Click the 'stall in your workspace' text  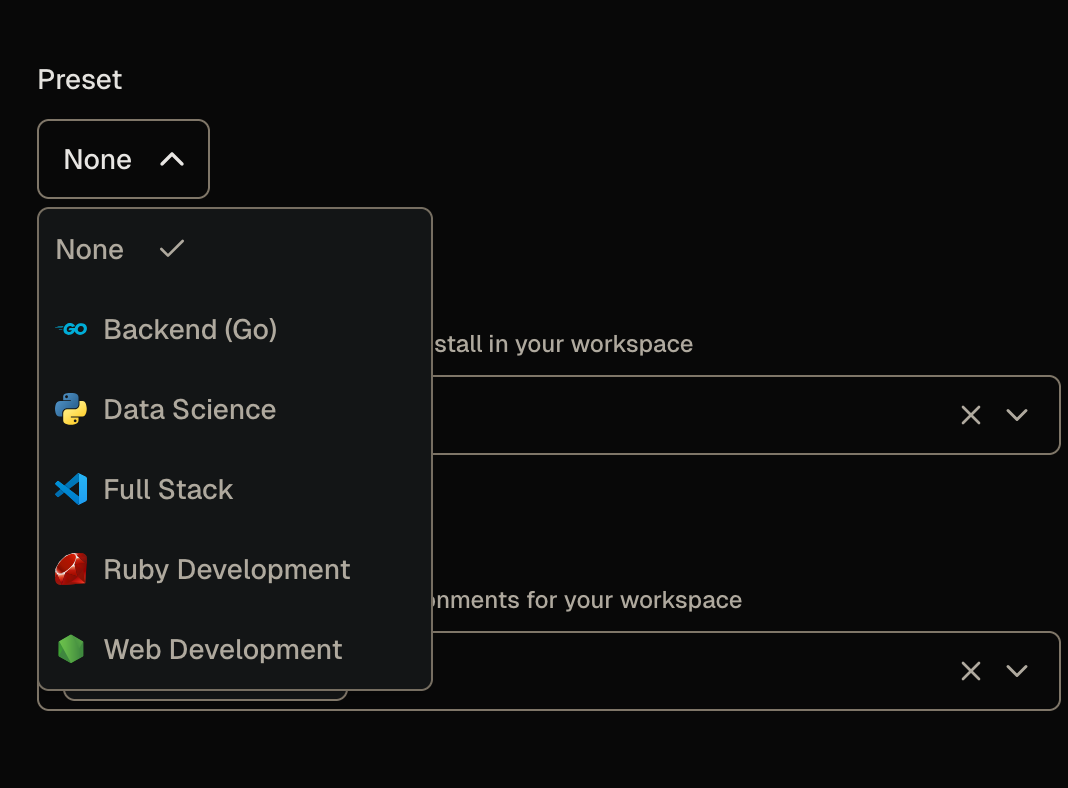(564, 344)
